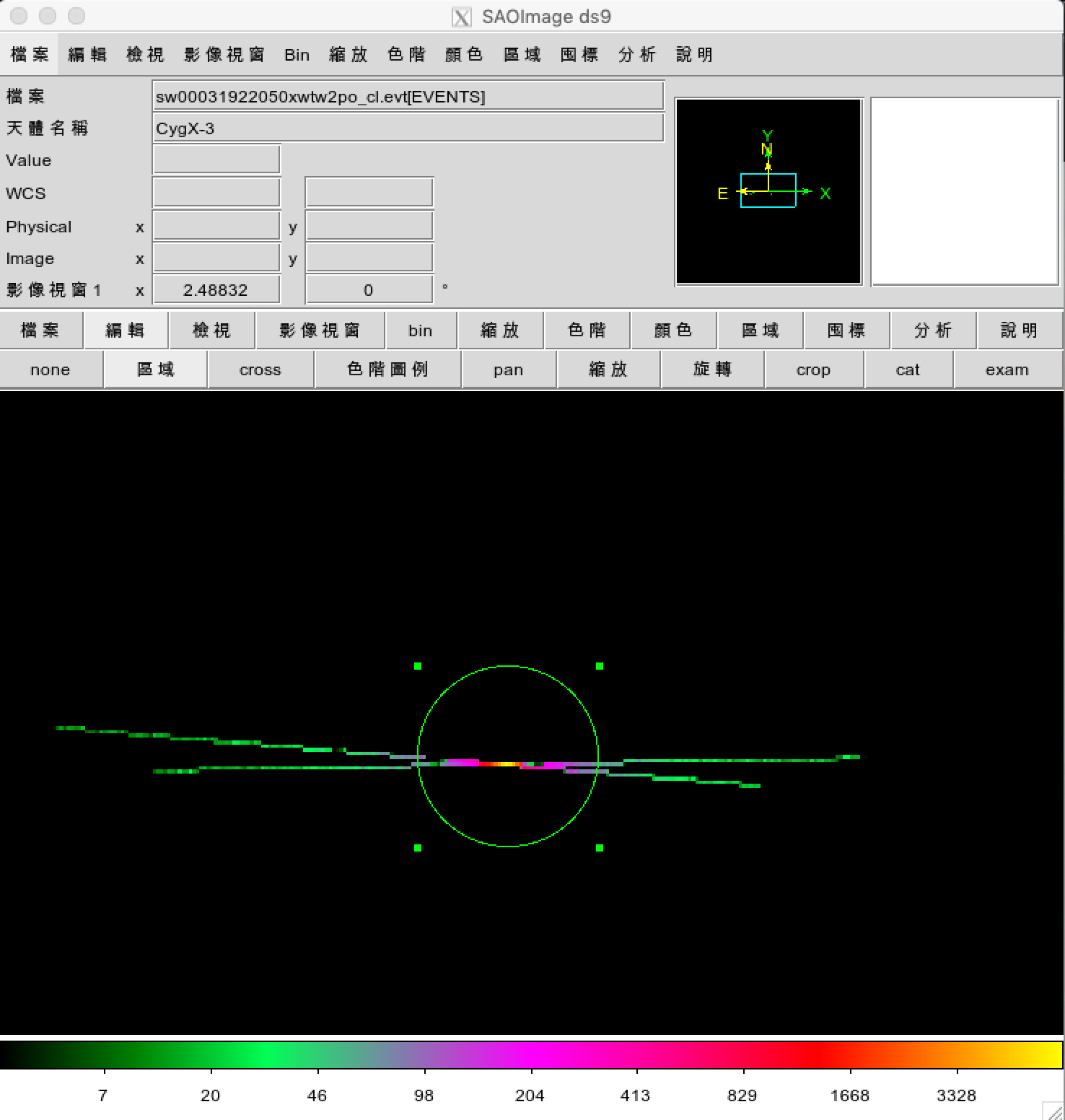Click the 說明 button in the button bar
This screenshot has width=1065, height=1120.
click(1020, 331)
